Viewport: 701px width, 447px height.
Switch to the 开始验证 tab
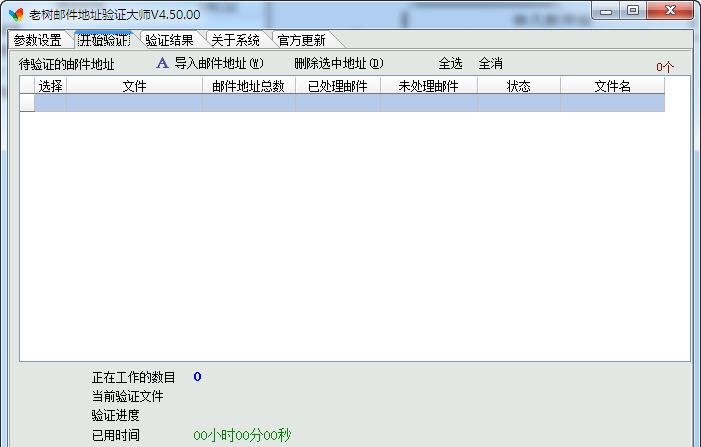[104, 40]
